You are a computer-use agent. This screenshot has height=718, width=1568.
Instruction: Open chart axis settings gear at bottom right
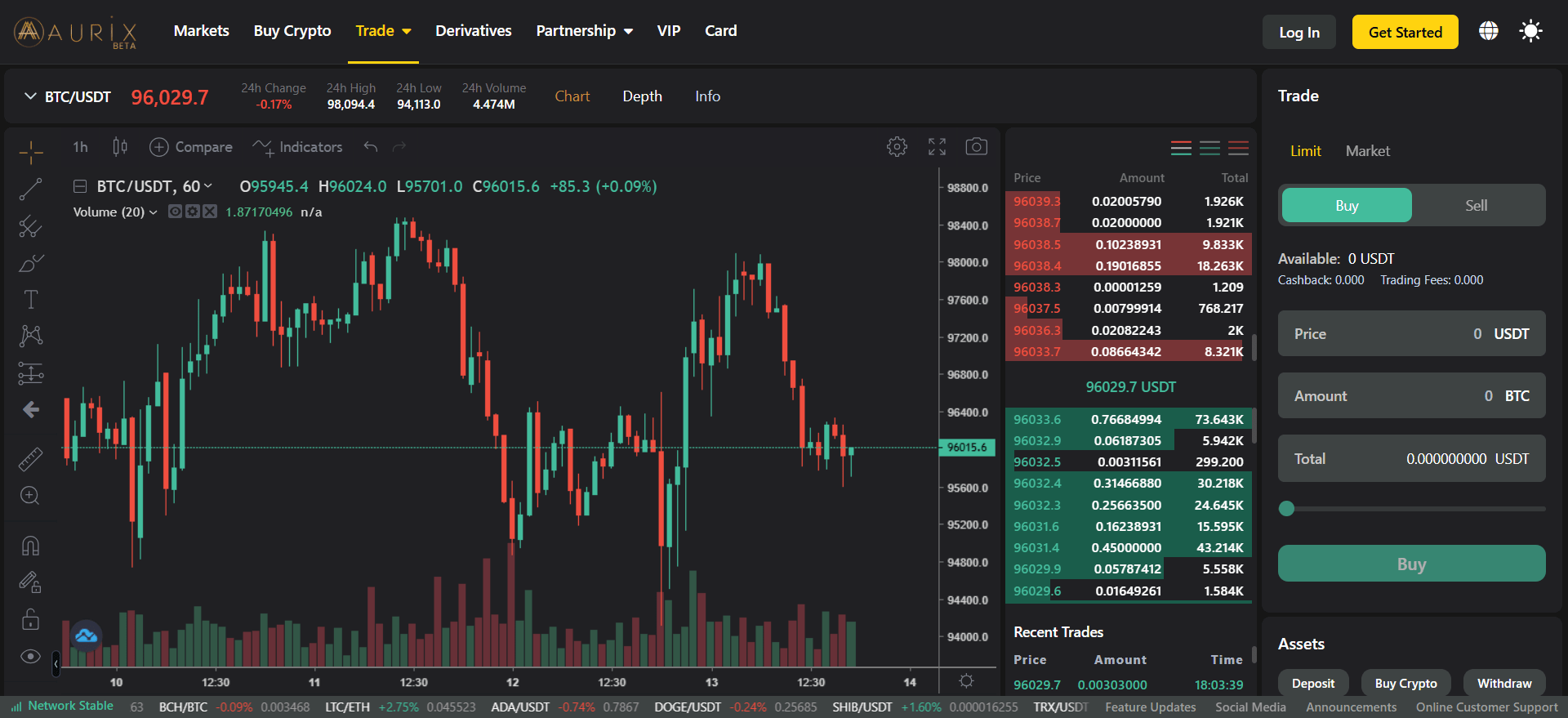pyautogui.click(x=966, y=681)
